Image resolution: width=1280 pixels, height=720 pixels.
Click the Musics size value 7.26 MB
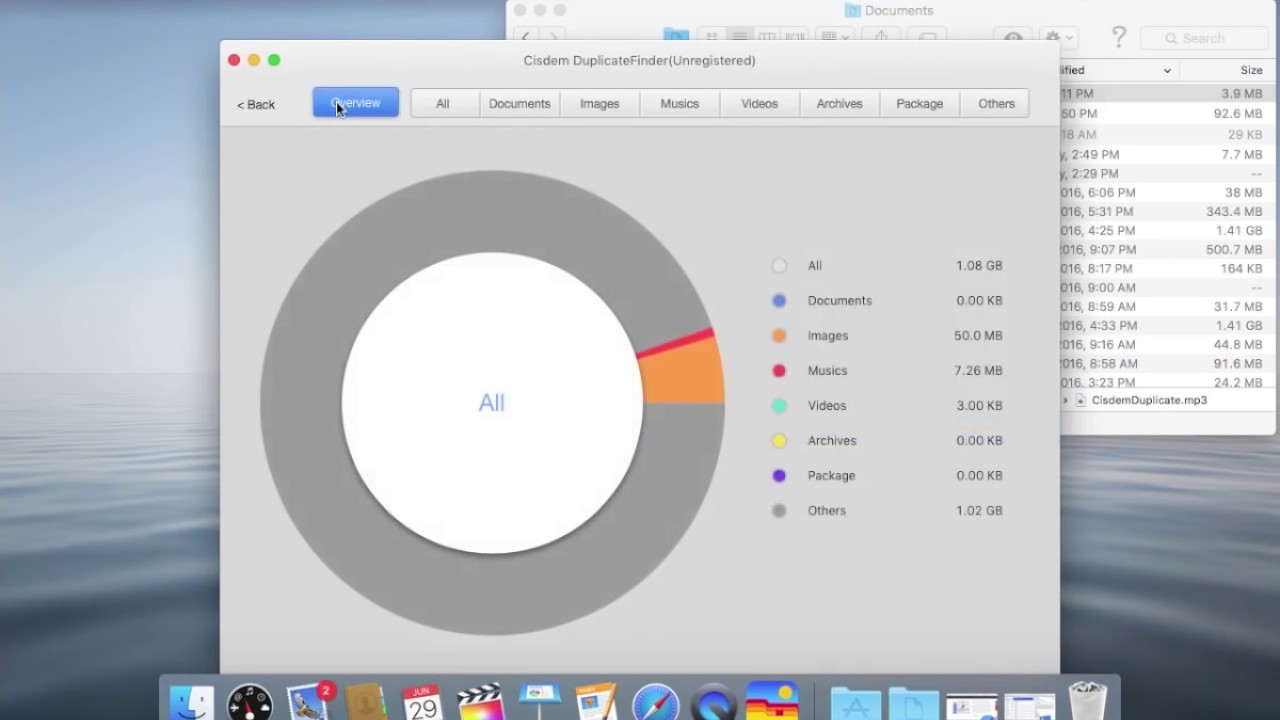[979, 371]
